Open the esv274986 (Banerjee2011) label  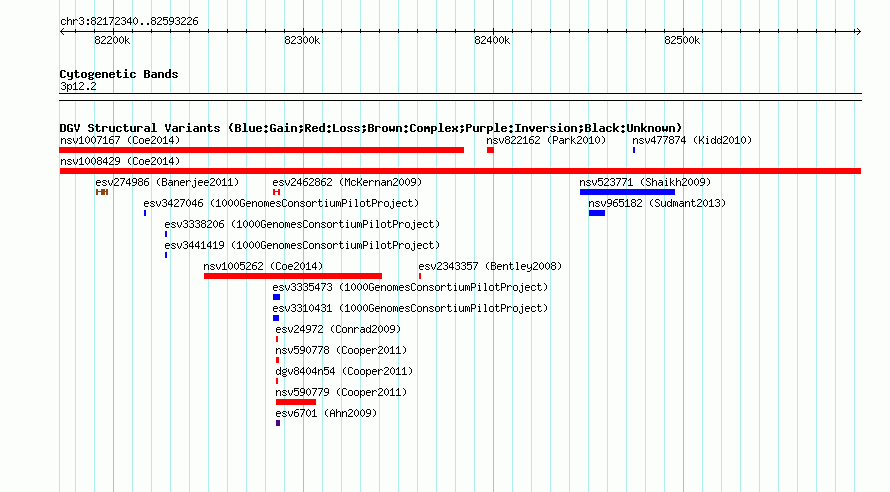tap(167, 182)
